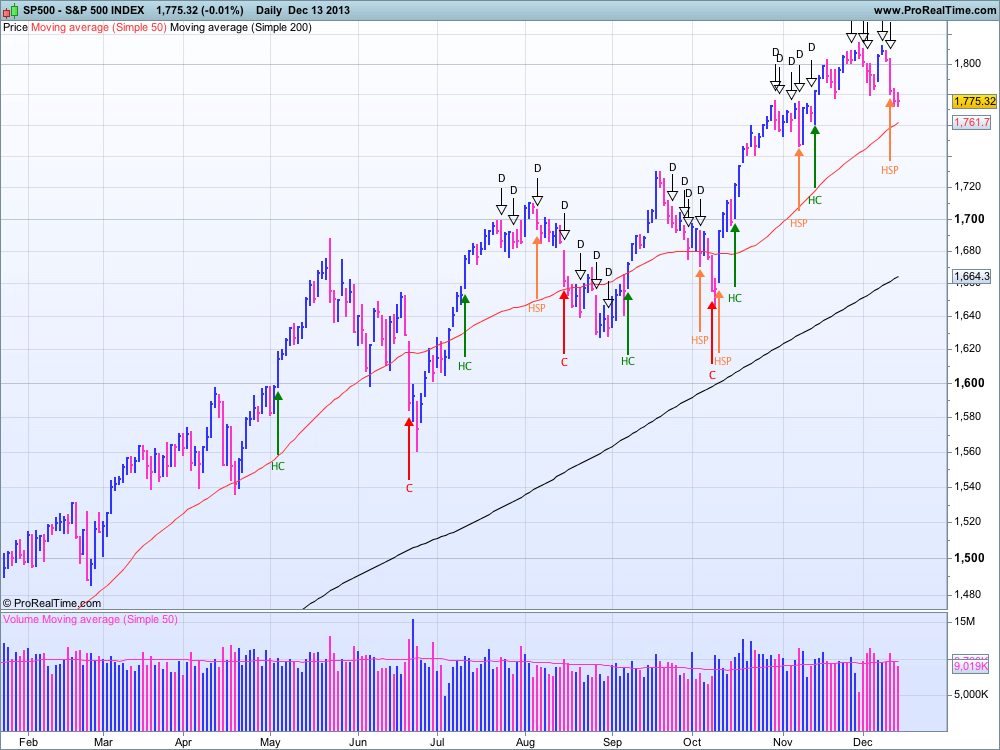
Task: Click the yellow 1,775.32 current price tag
Action: click(974, 101)
